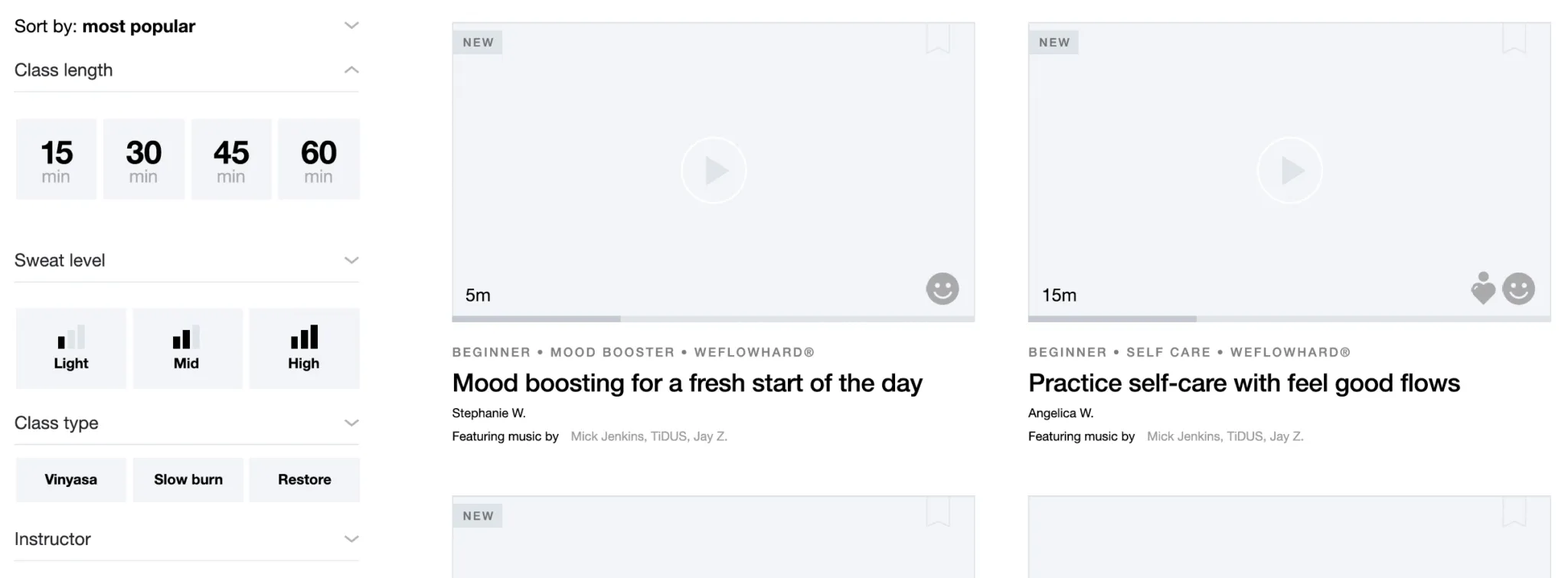
Task: Select the Mid sweat level filter
Action: 188,348
